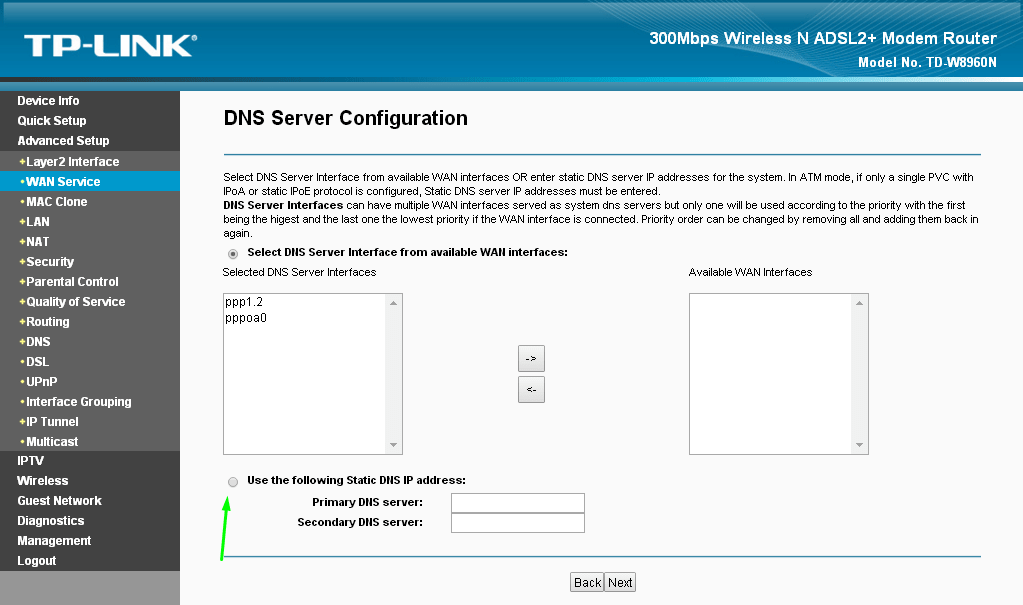Open the Device Info page
This screenshot has height=605, width=1023.
coord(48,101)
